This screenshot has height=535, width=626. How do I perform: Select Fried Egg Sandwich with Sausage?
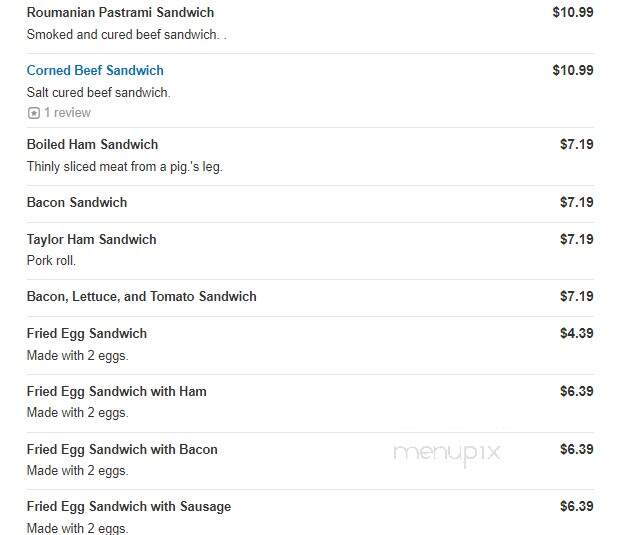(129, 507)
